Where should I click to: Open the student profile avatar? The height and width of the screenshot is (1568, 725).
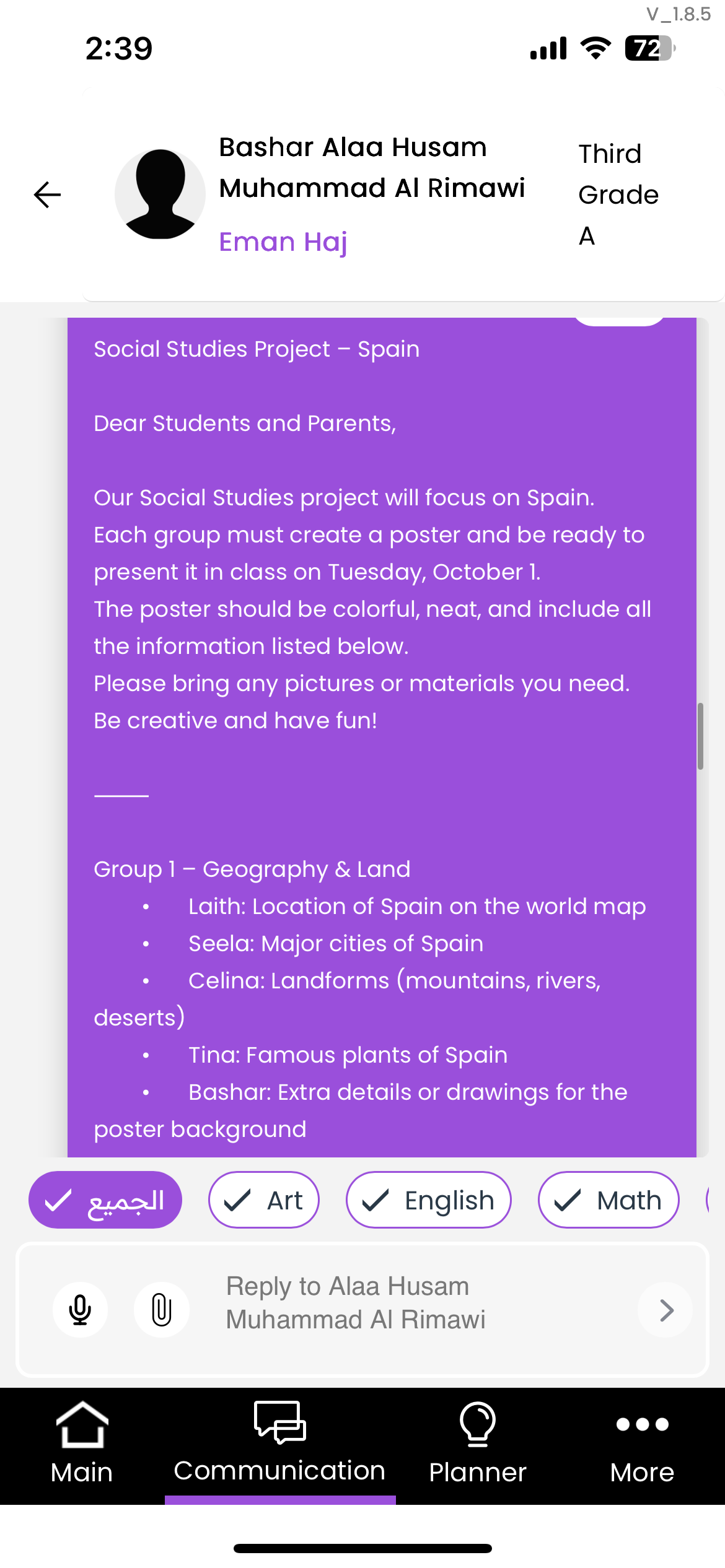click(x=160, y=194)
